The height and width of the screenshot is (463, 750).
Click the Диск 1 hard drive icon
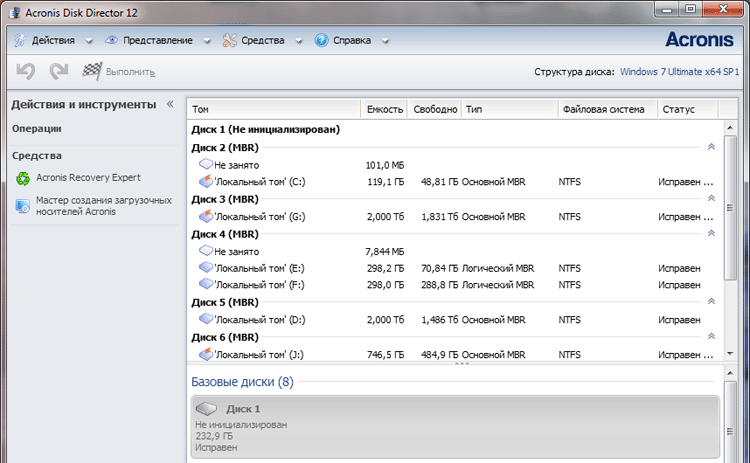click(x=207, y=409)
